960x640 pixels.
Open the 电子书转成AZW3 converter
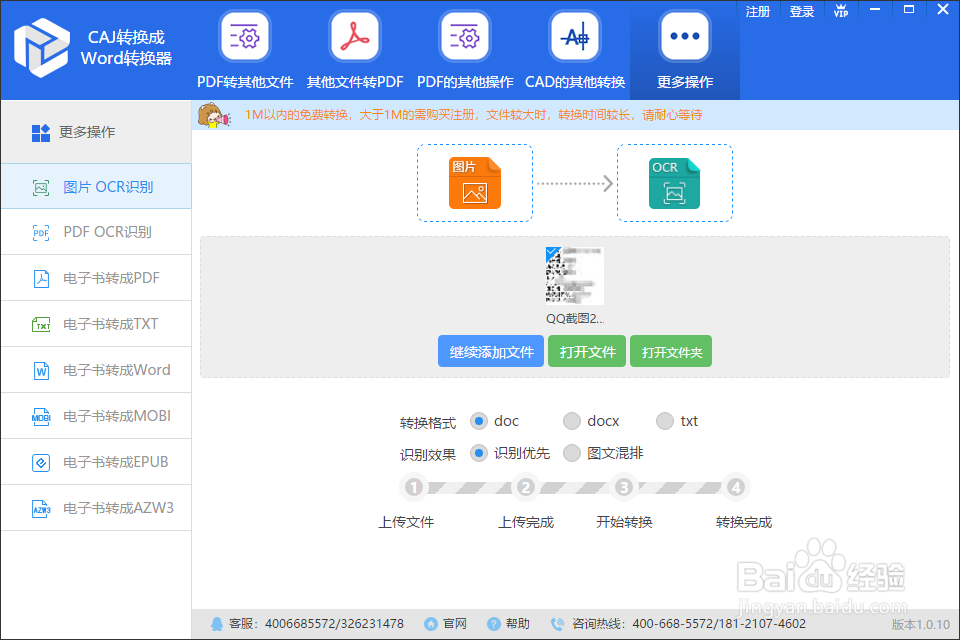tap(95, 508)
